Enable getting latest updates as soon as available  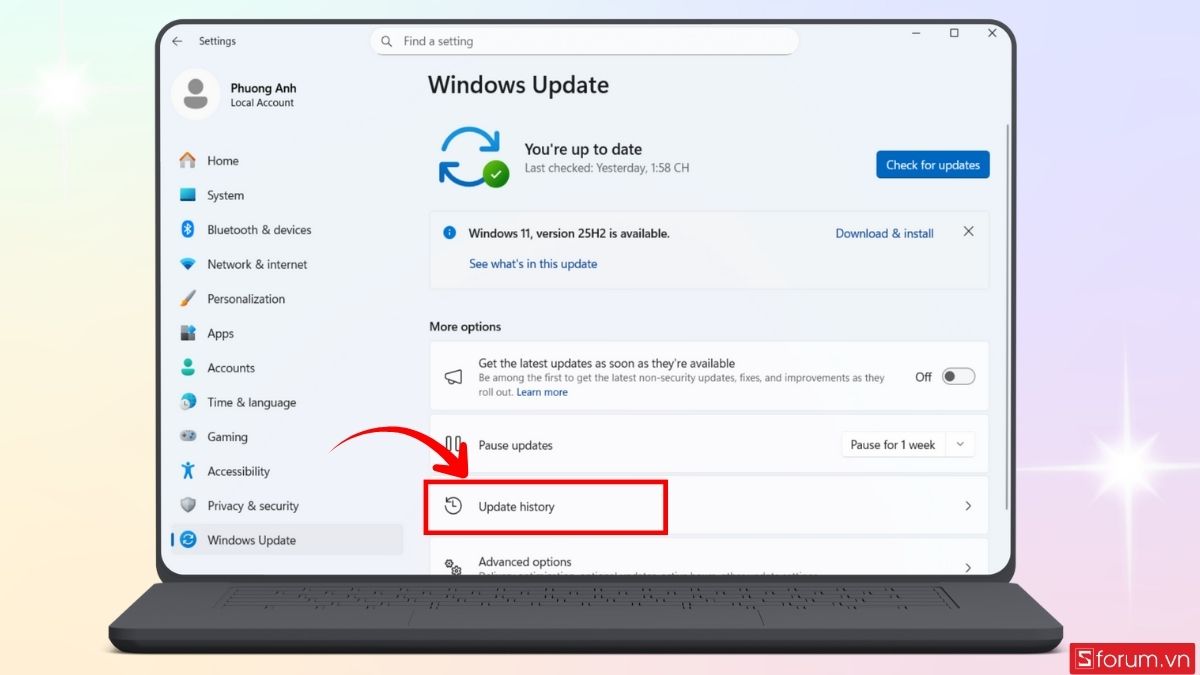[x=957, y=376]
